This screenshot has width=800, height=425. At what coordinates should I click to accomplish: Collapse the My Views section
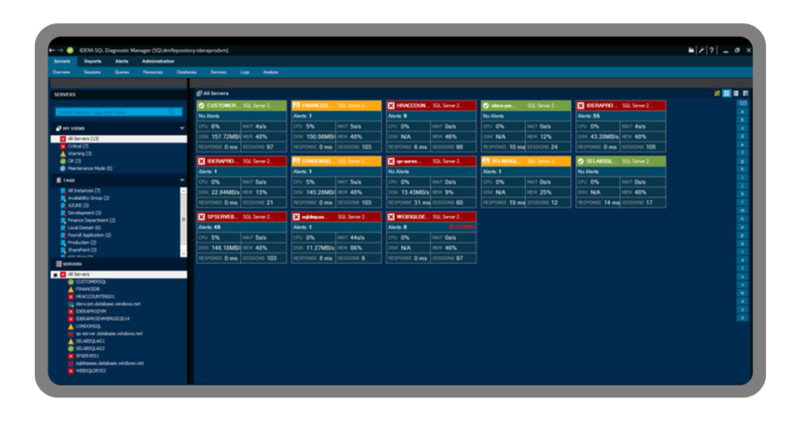pos(182,128)
